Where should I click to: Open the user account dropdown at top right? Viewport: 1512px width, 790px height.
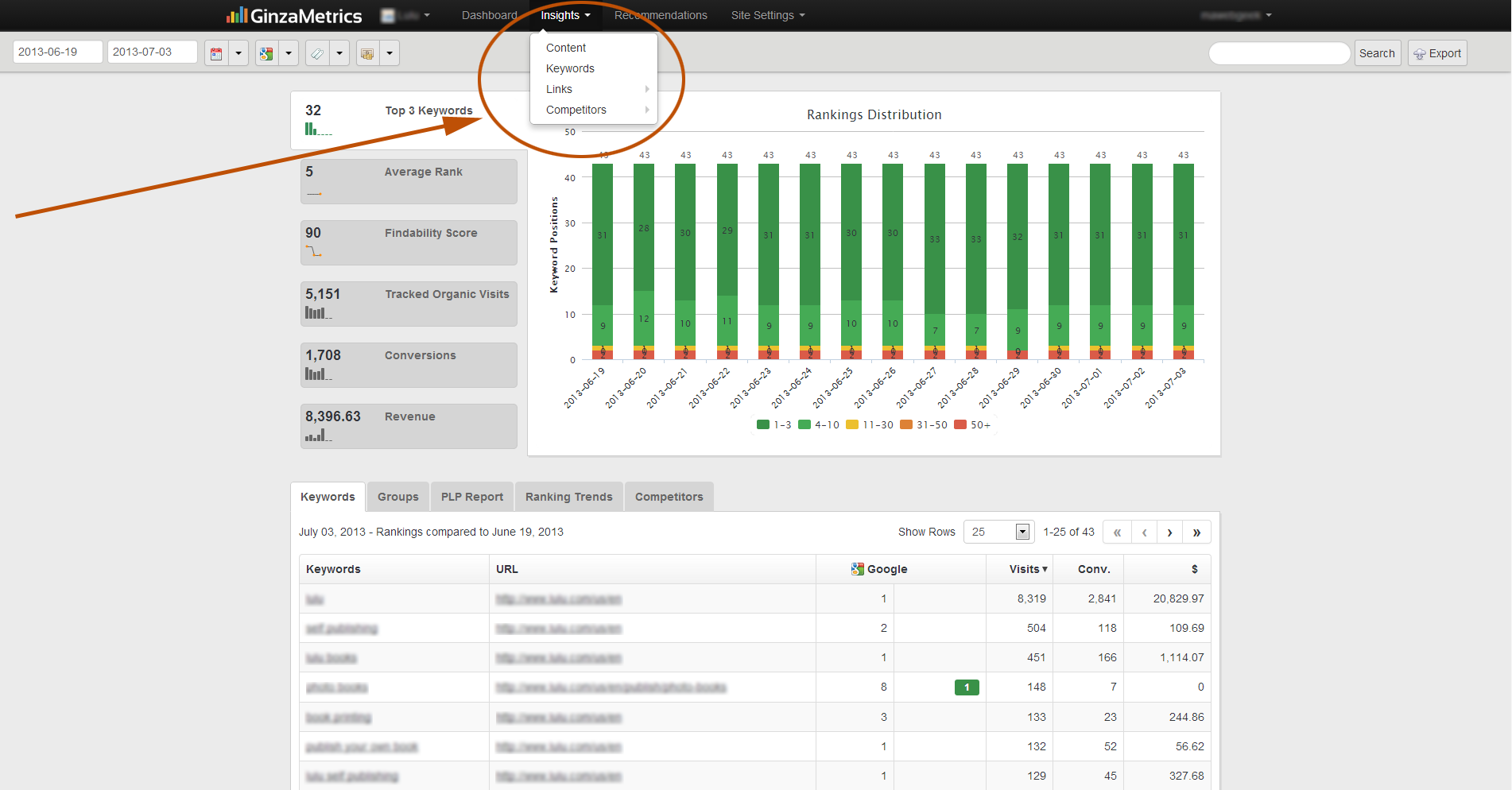pos(1236,15)
